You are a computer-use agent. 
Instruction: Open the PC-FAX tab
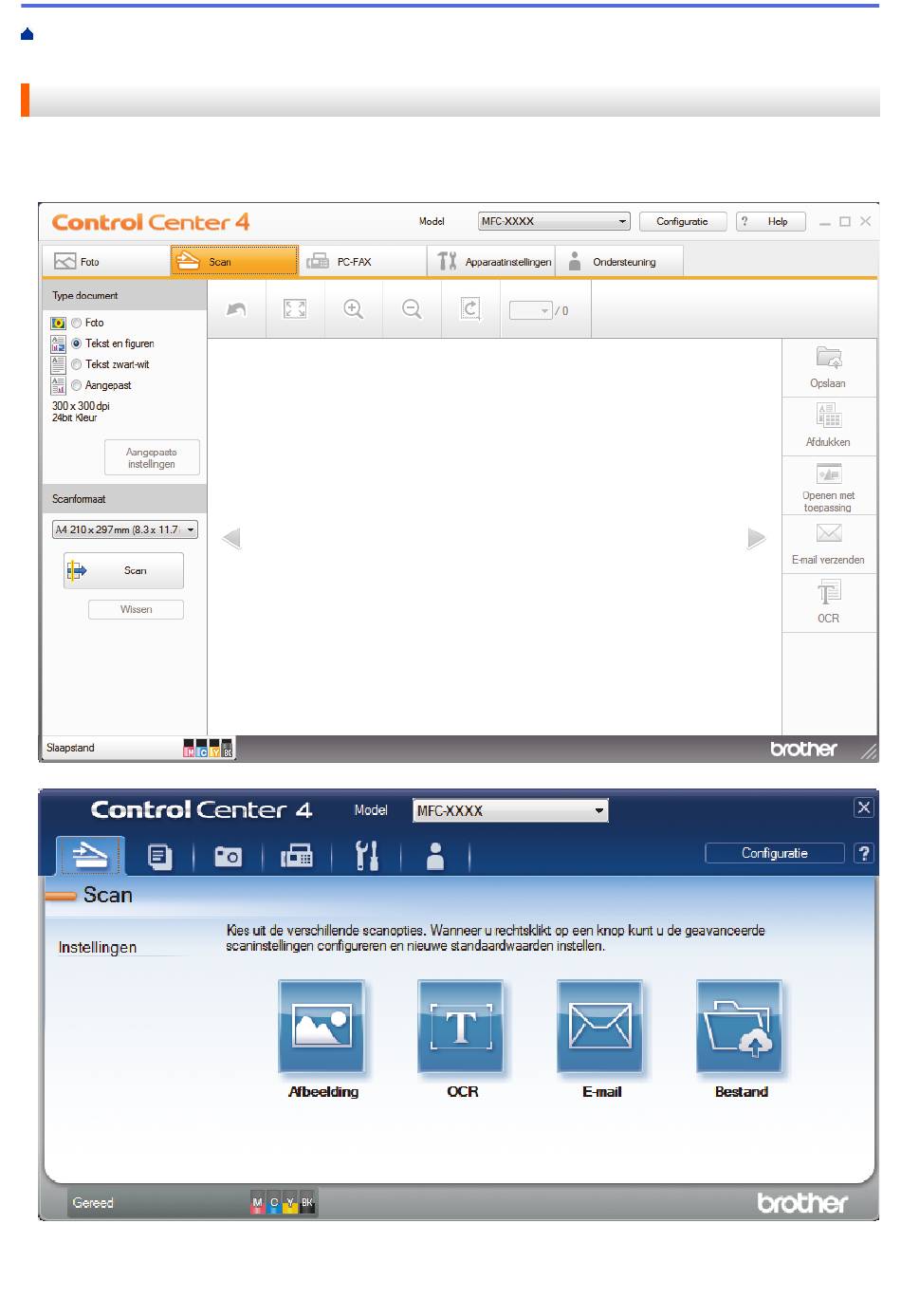click(362, 261)
